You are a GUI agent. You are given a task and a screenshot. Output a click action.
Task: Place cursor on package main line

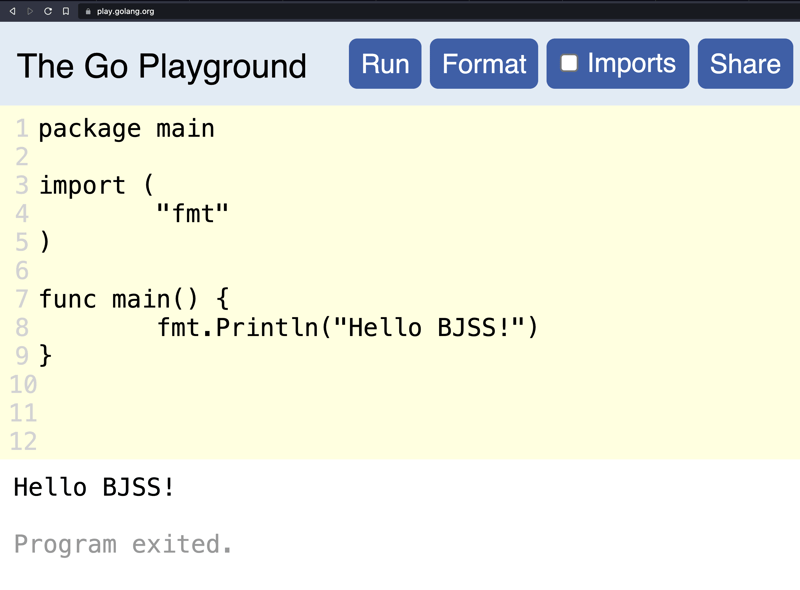point(127,129)
